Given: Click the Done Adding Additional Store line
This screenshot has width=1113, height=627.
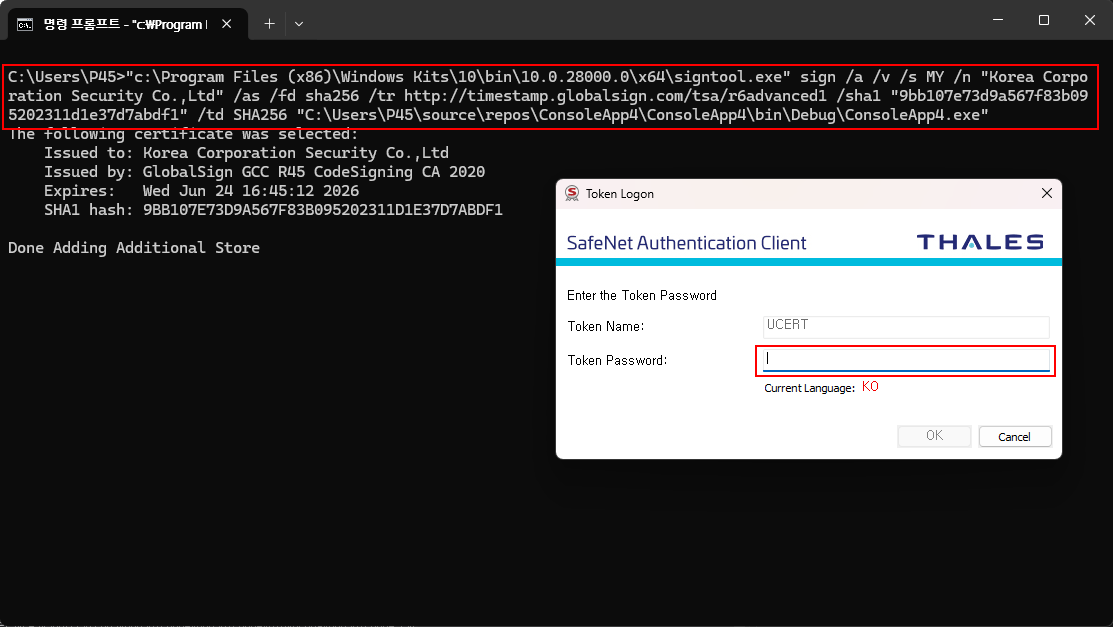Looking at the screenshot, I should (x=134, y=248).
